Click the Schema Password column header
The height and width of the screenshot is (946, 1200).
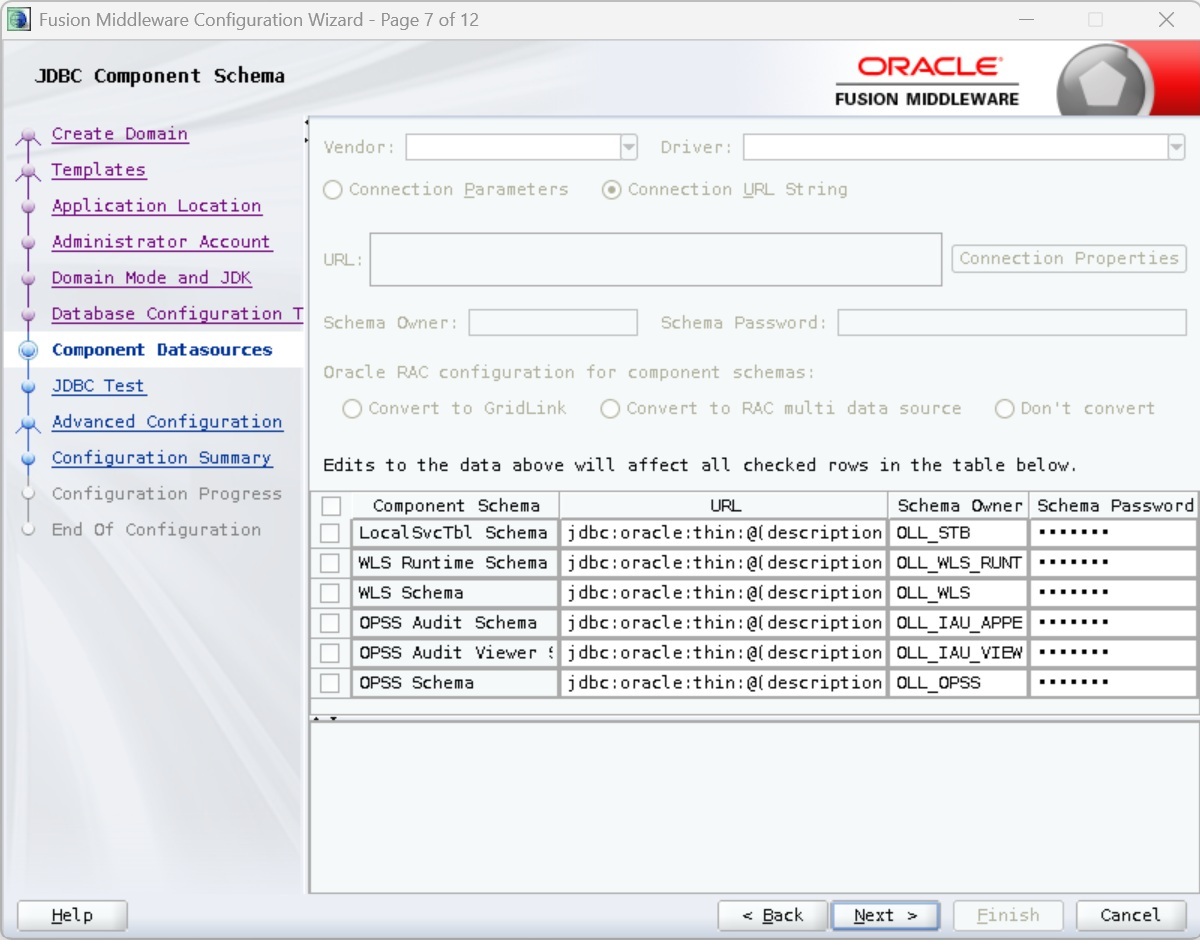point(1114,506)
